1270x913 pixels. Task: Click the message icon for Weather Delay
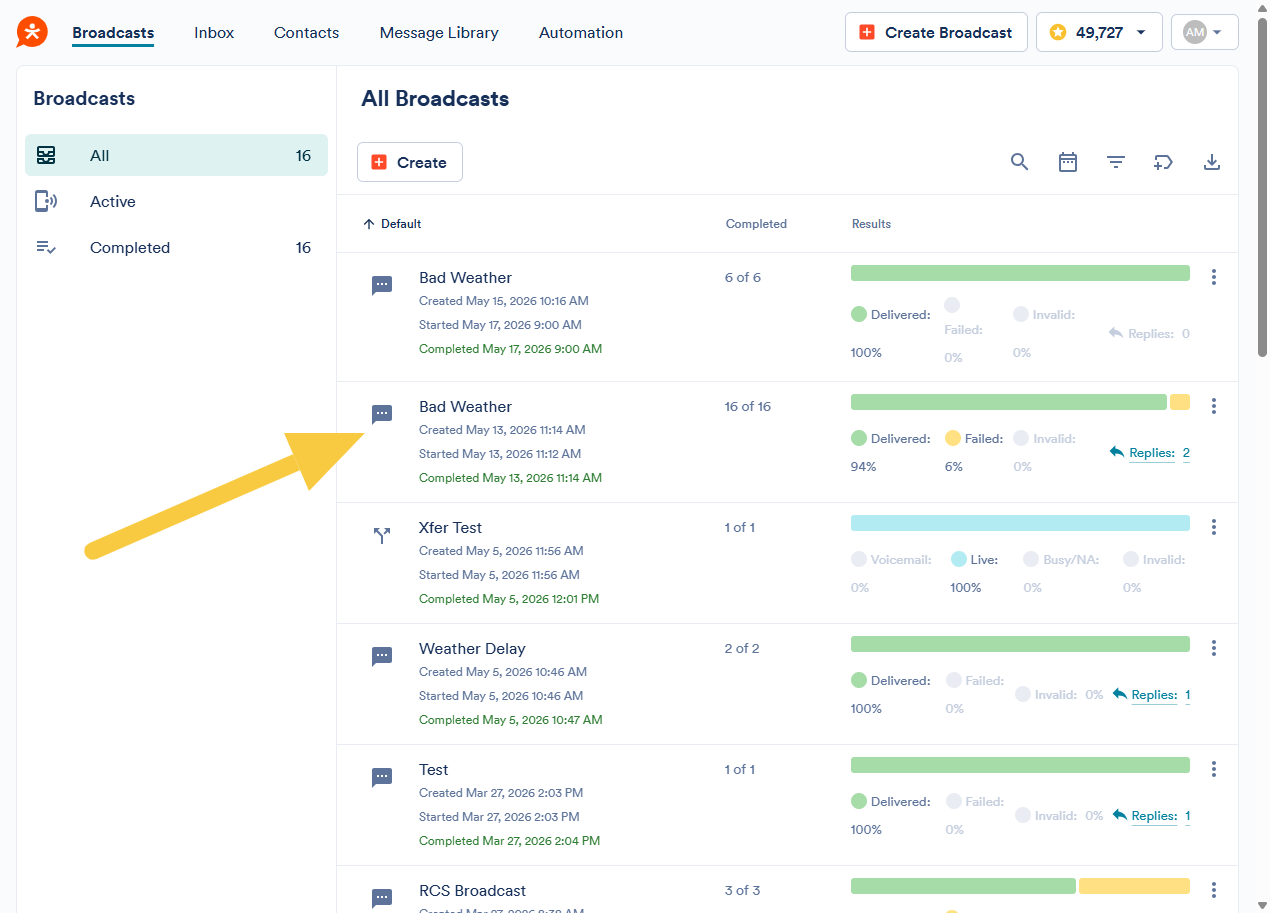point(382,657)
